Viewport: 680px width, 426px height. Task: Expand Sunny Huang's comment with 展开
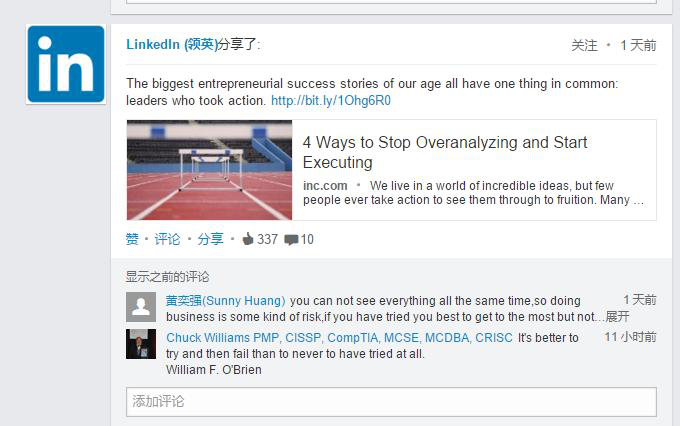click(x=617, y=317)
